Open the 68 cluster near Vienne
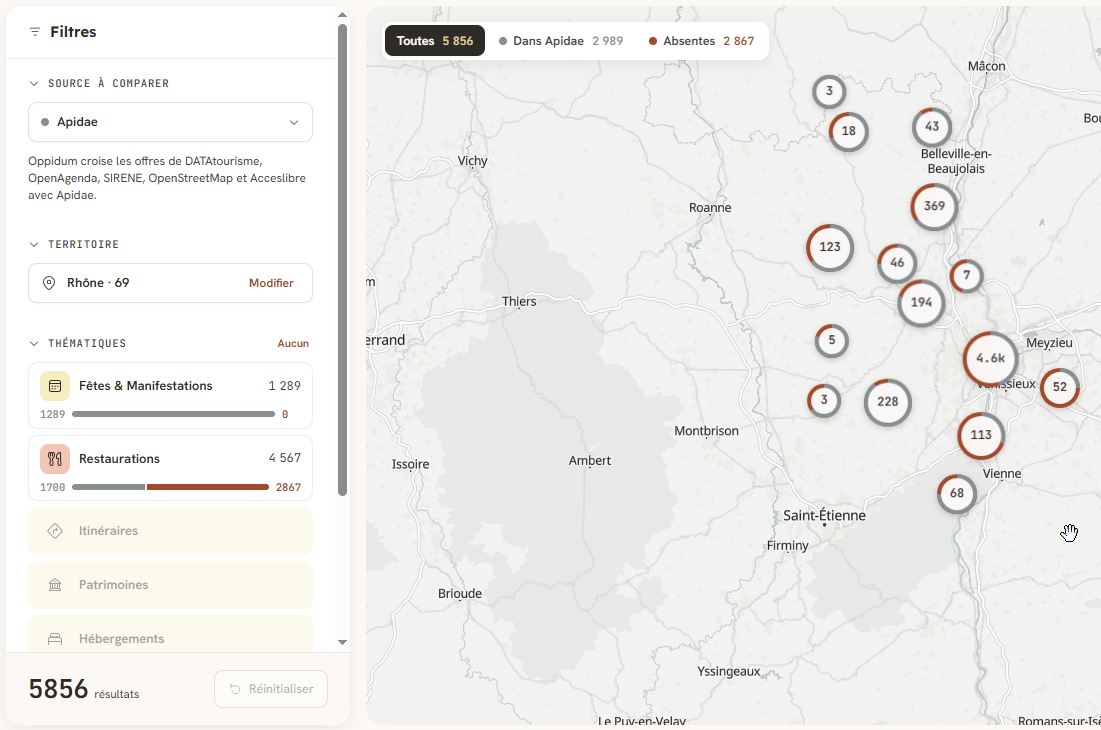Viewport: 1101px width, 730px height. [x=956, y=493]
